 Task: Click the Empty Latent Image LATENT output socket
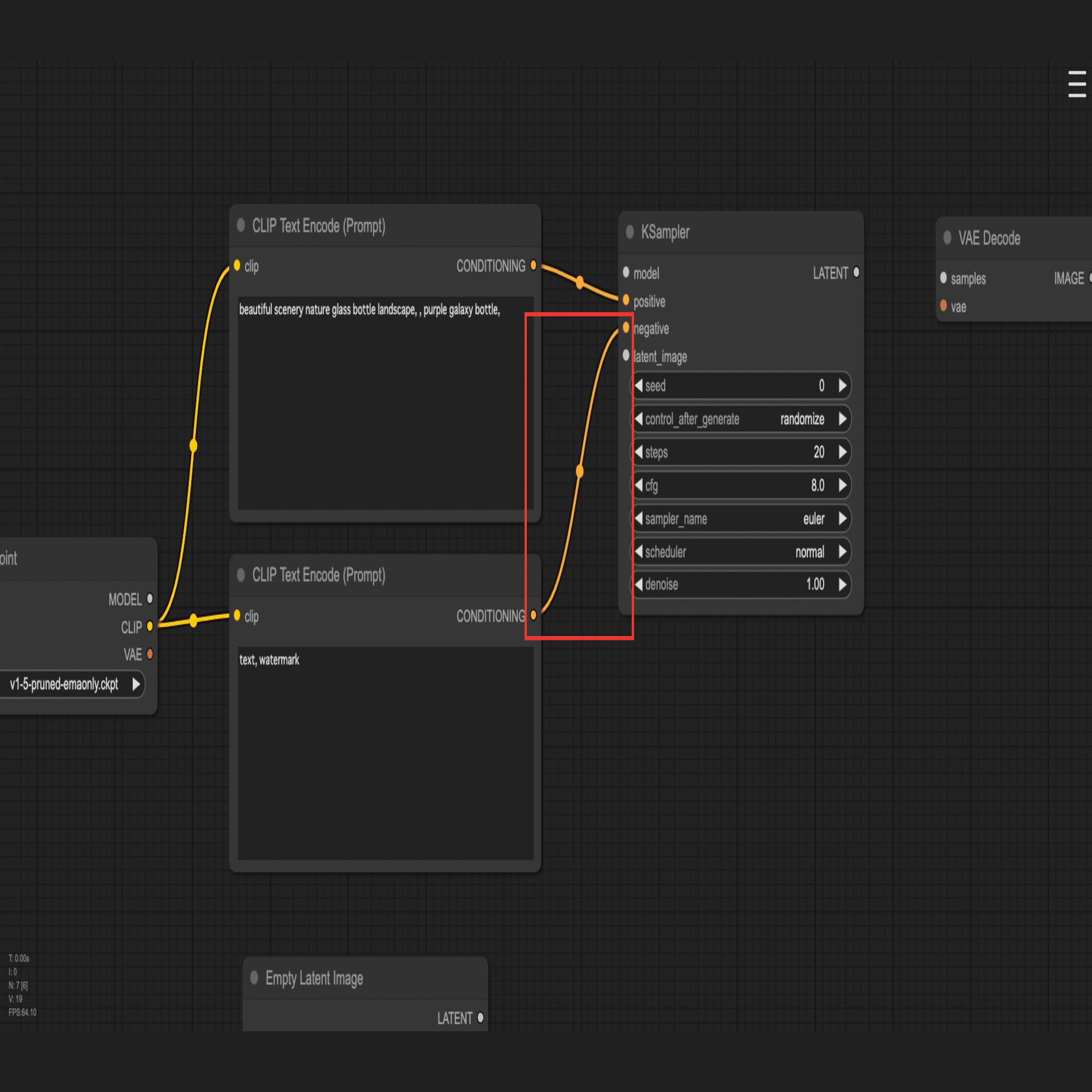pyautogui.click(x=480, y=1017)
